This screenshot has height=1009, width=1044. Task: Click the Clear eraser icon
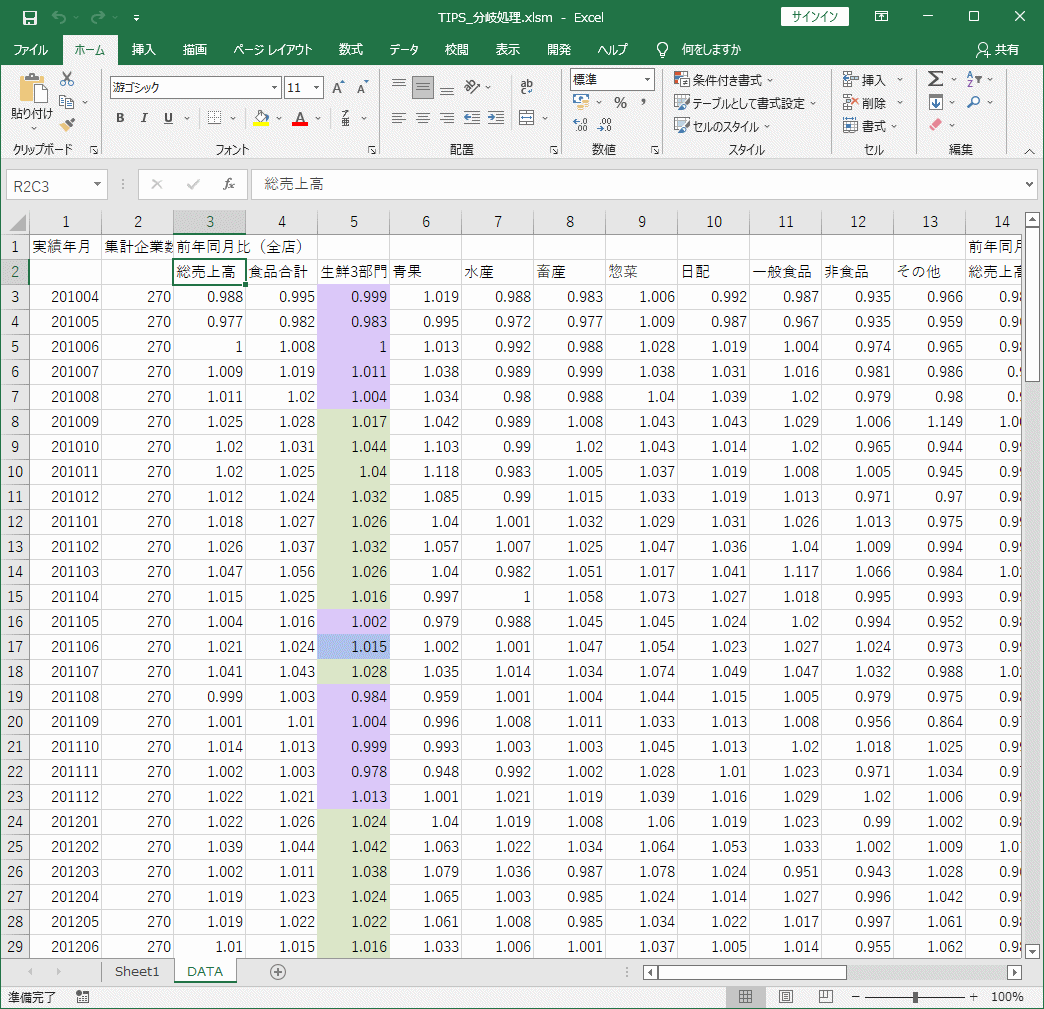pyautogui.click(x=935, y=125)
